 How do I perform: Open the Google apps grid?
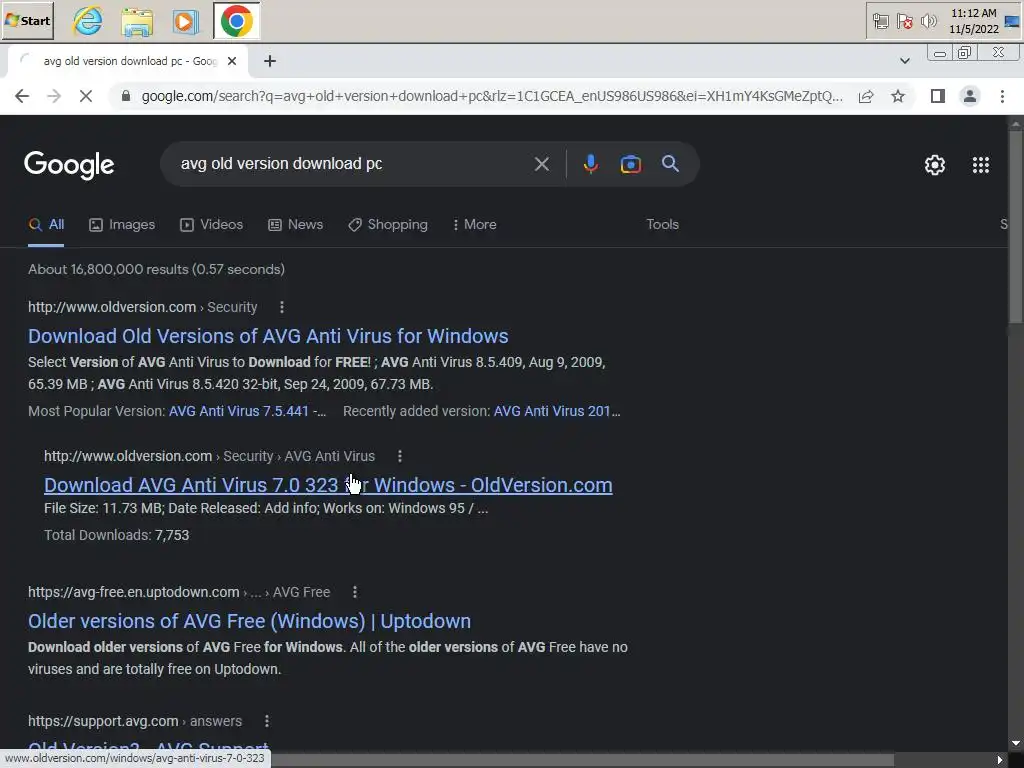[x=980, y=165]
